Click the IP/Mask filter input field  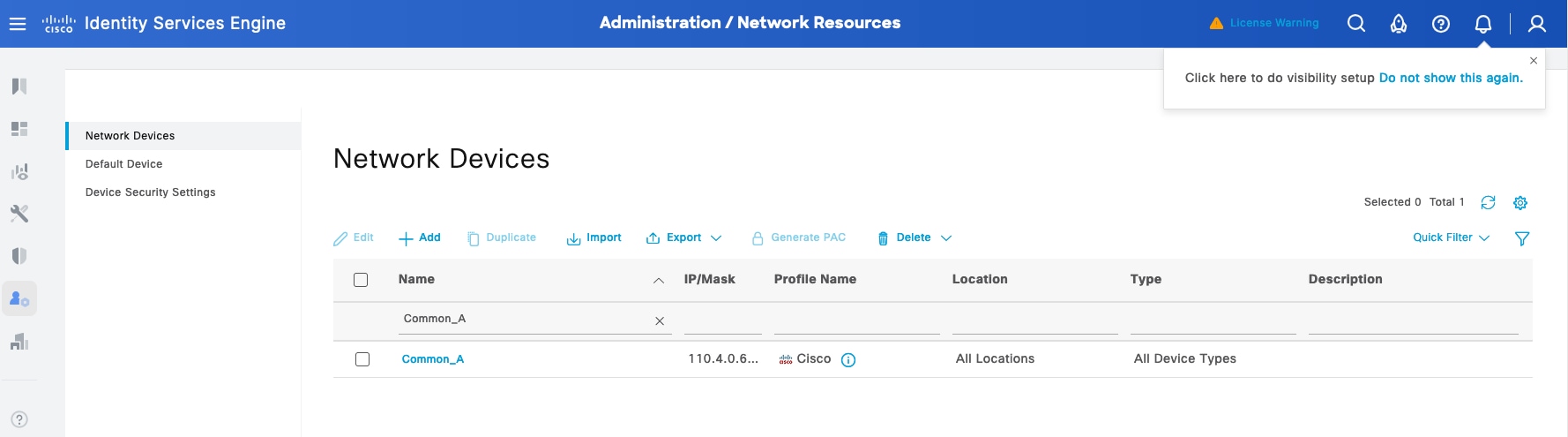[x=722, y=320]
